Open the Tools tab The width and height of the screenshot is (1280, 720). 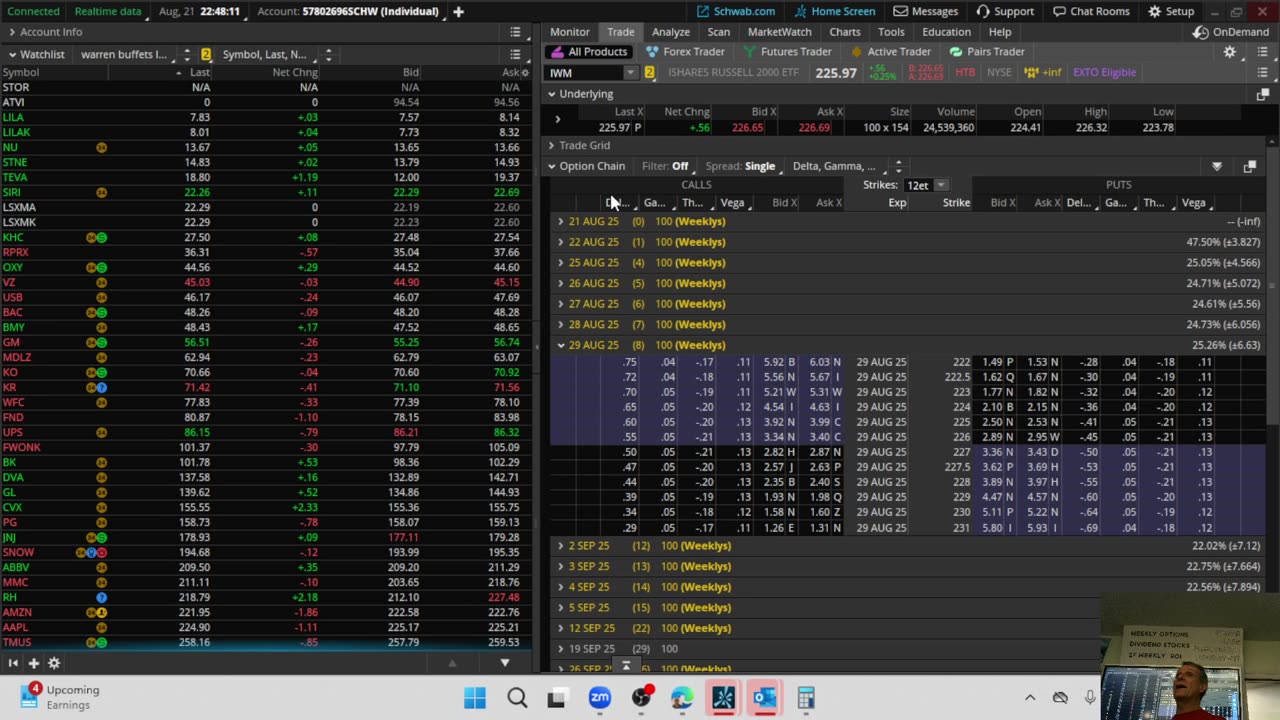click(x=891, y=32)
